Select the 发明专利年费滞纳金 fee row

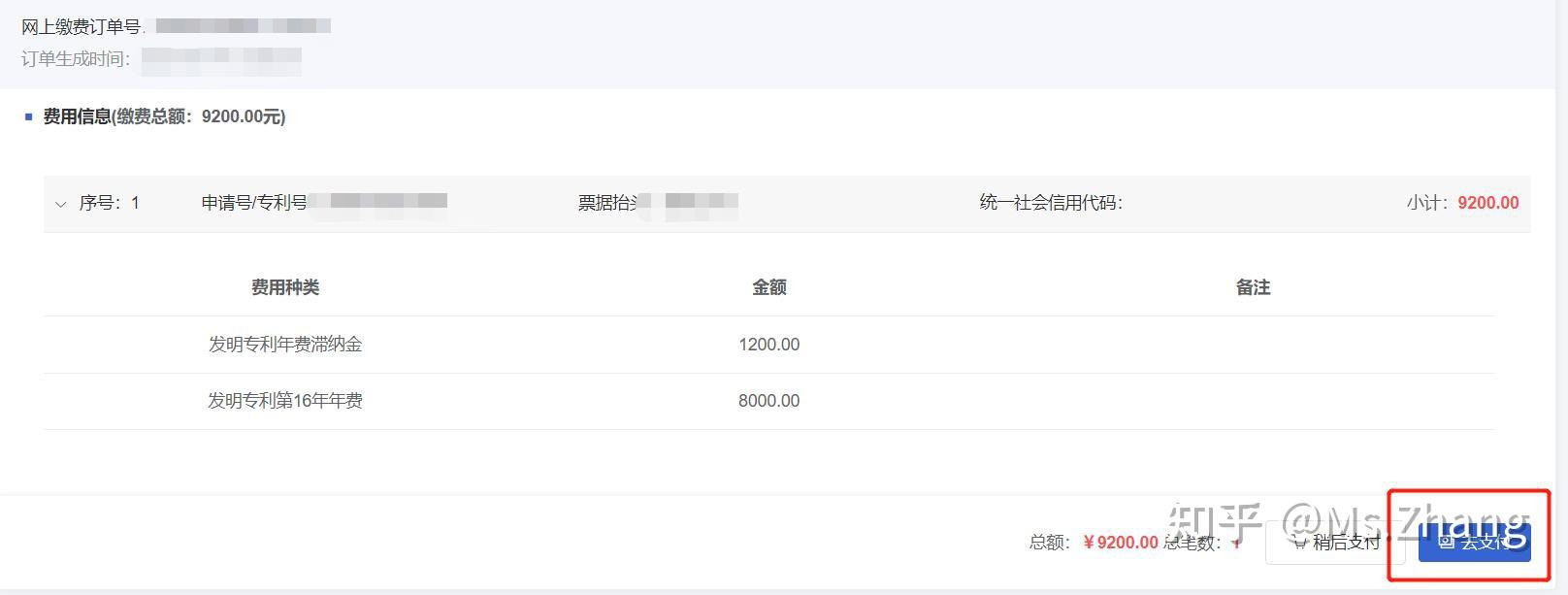[285, 345]
